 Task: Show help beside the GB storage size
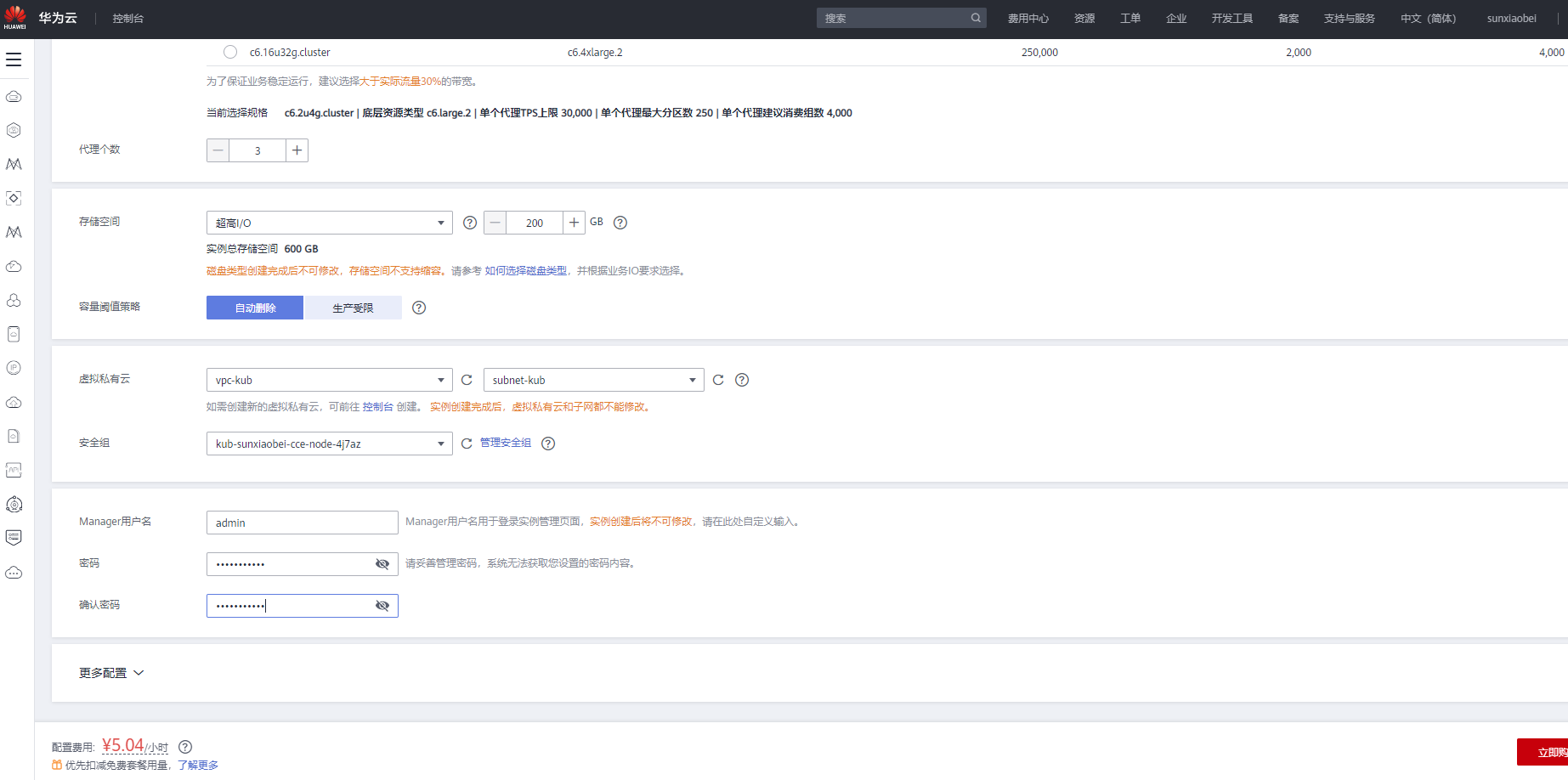tap(620, 223)
